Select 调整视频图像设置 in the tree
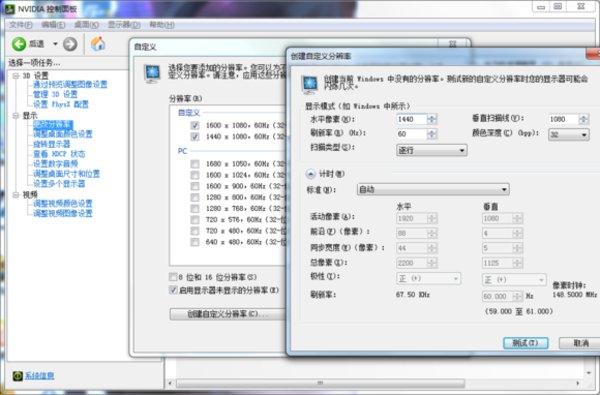The width and height of the screenshot is (600, 395). tap(63, 213)
